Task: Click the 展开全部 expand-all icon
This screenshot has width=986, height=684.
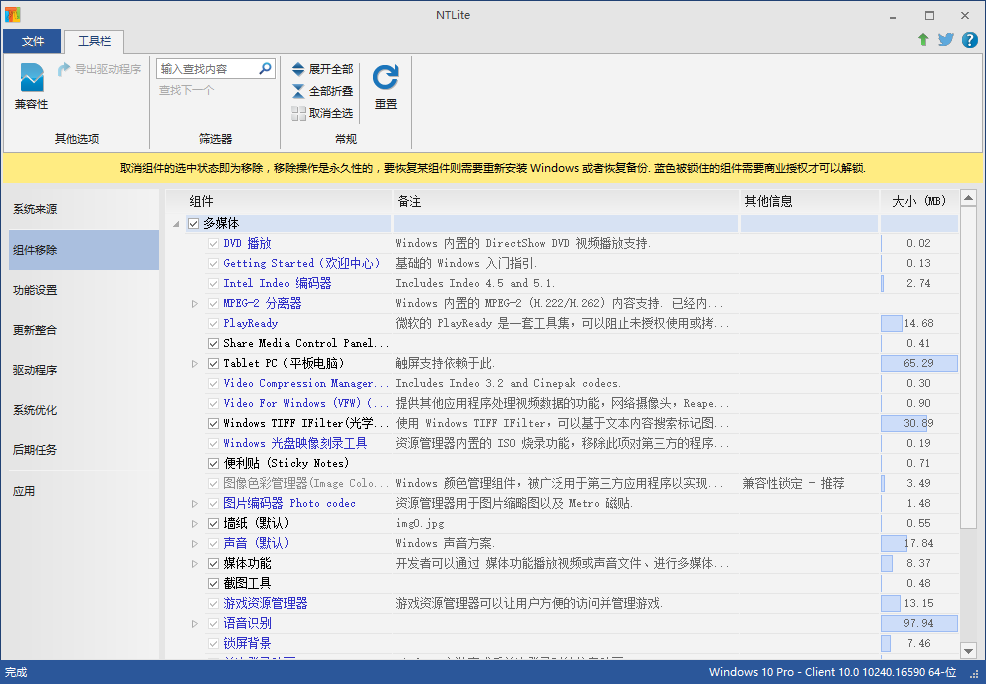Action: tap(298, 69)
